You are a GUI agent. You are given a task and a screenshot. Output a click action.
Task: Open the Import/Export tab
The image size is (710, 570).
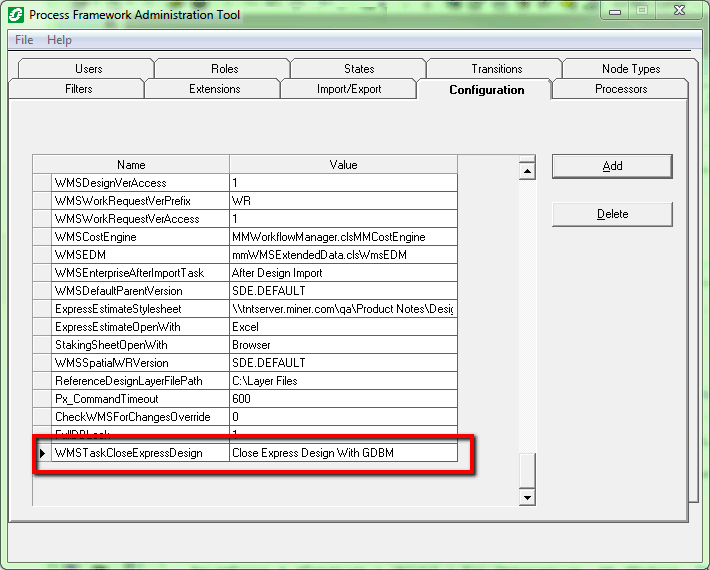coord(350,89)
